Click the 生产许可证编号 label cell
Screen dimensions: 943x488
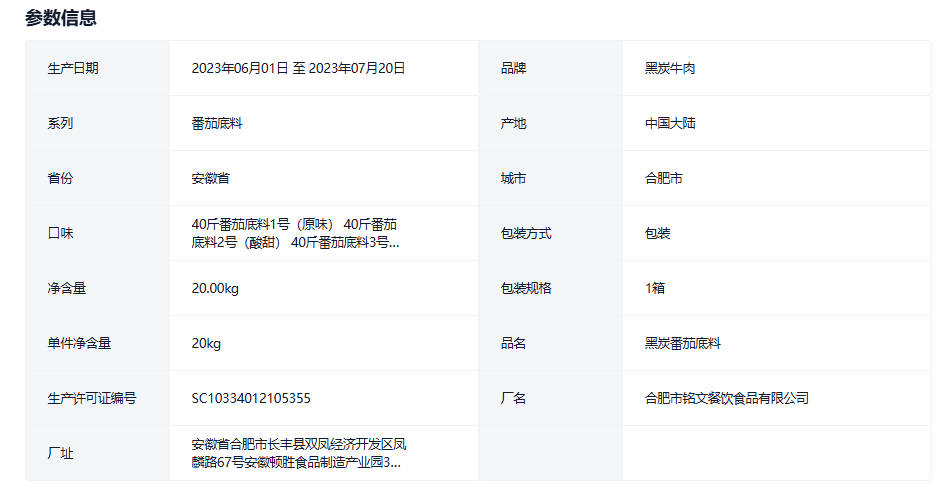click(92, 398)
